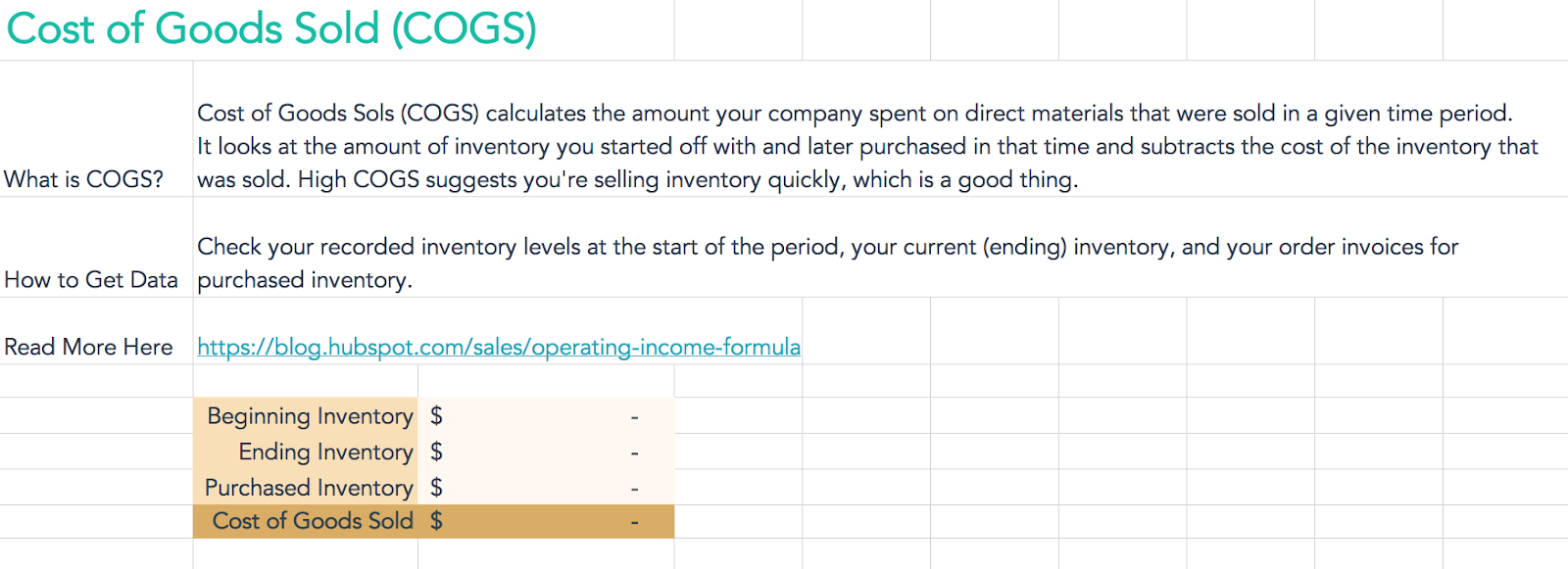Click the Cost of Goods Sold total value cell
The image size is (1568, 569).
click(x=545, y=522)
